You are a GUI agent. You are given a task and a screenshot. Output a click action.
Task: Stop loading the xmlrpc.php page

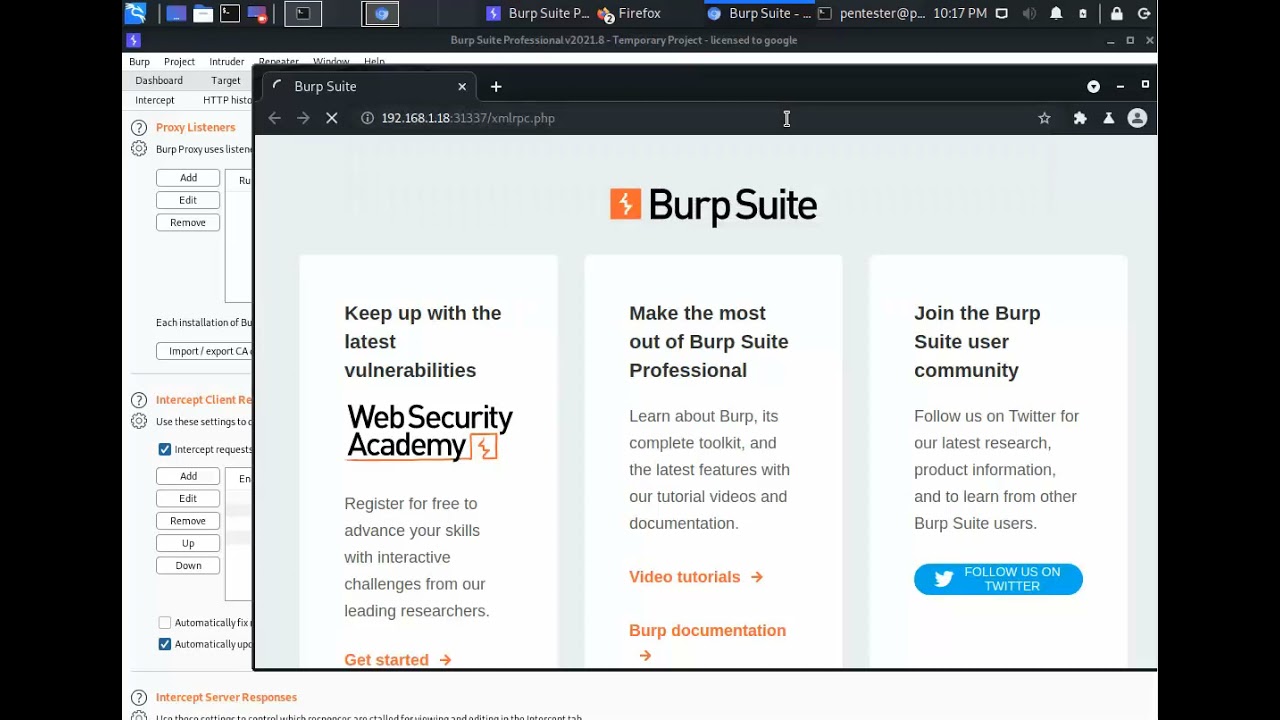click(x=332, y=118)
